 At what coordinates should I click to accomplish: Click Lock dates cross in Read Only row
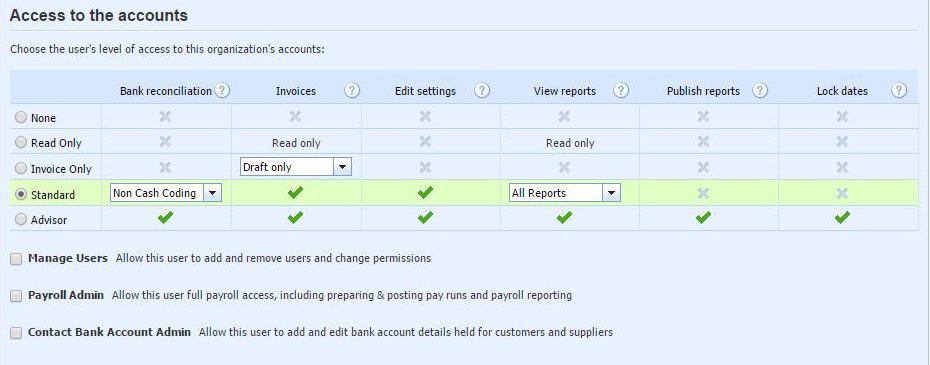(x=842, y=141)
